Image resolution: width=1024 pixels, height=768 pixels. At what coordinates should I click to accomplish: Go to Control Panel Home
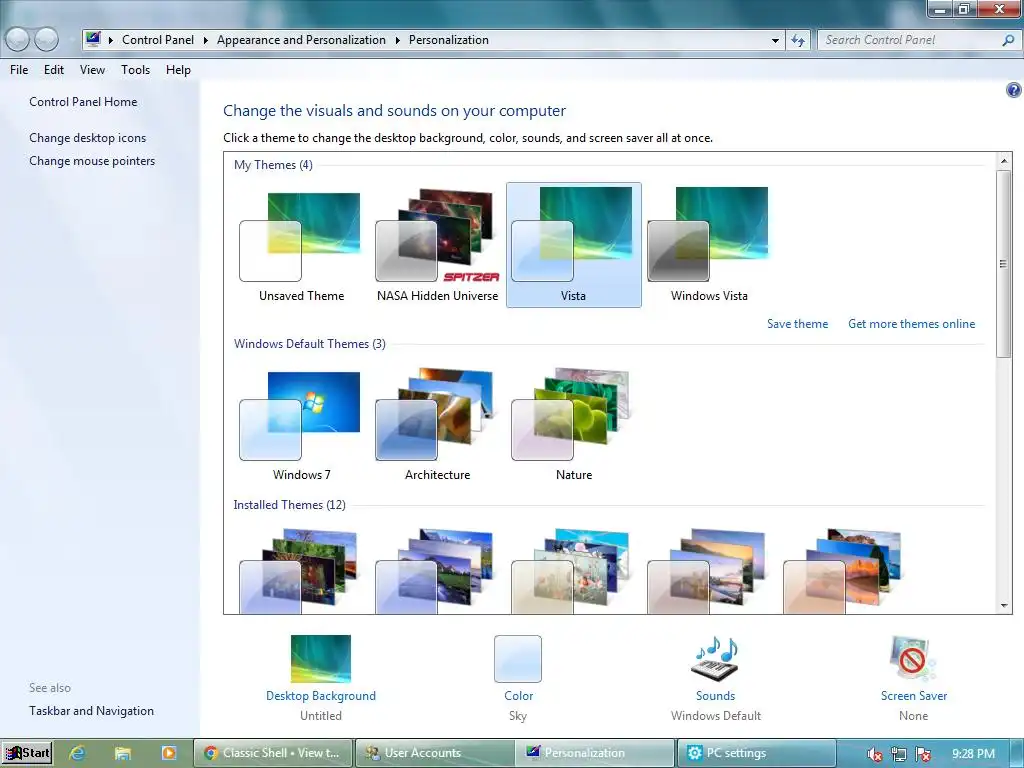pyautogui.click(x=83, y=102)
